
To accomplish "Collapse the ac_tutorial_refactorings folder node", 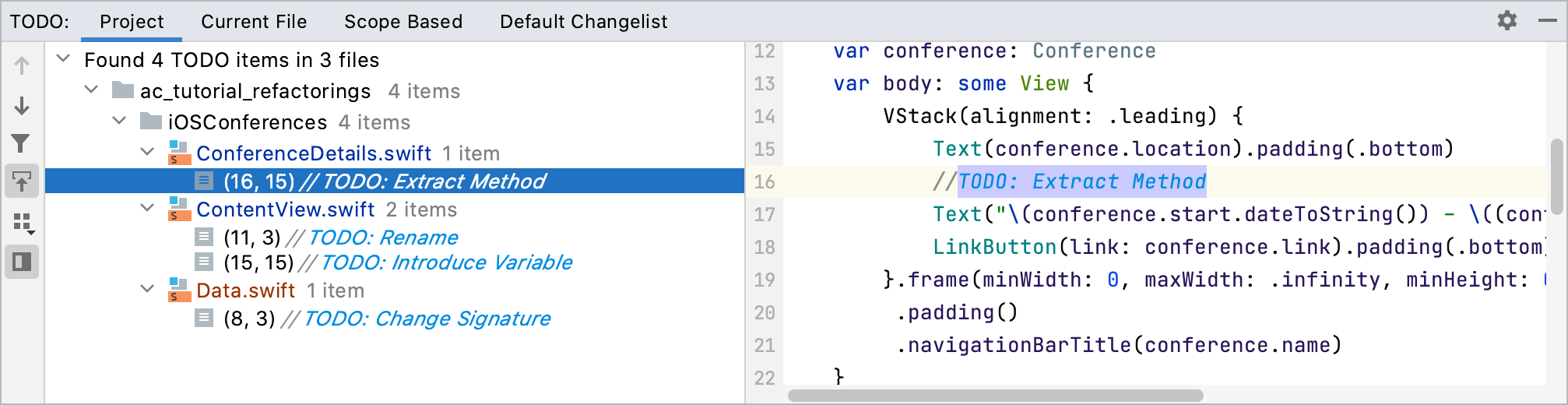I will (x=92, y=90).
